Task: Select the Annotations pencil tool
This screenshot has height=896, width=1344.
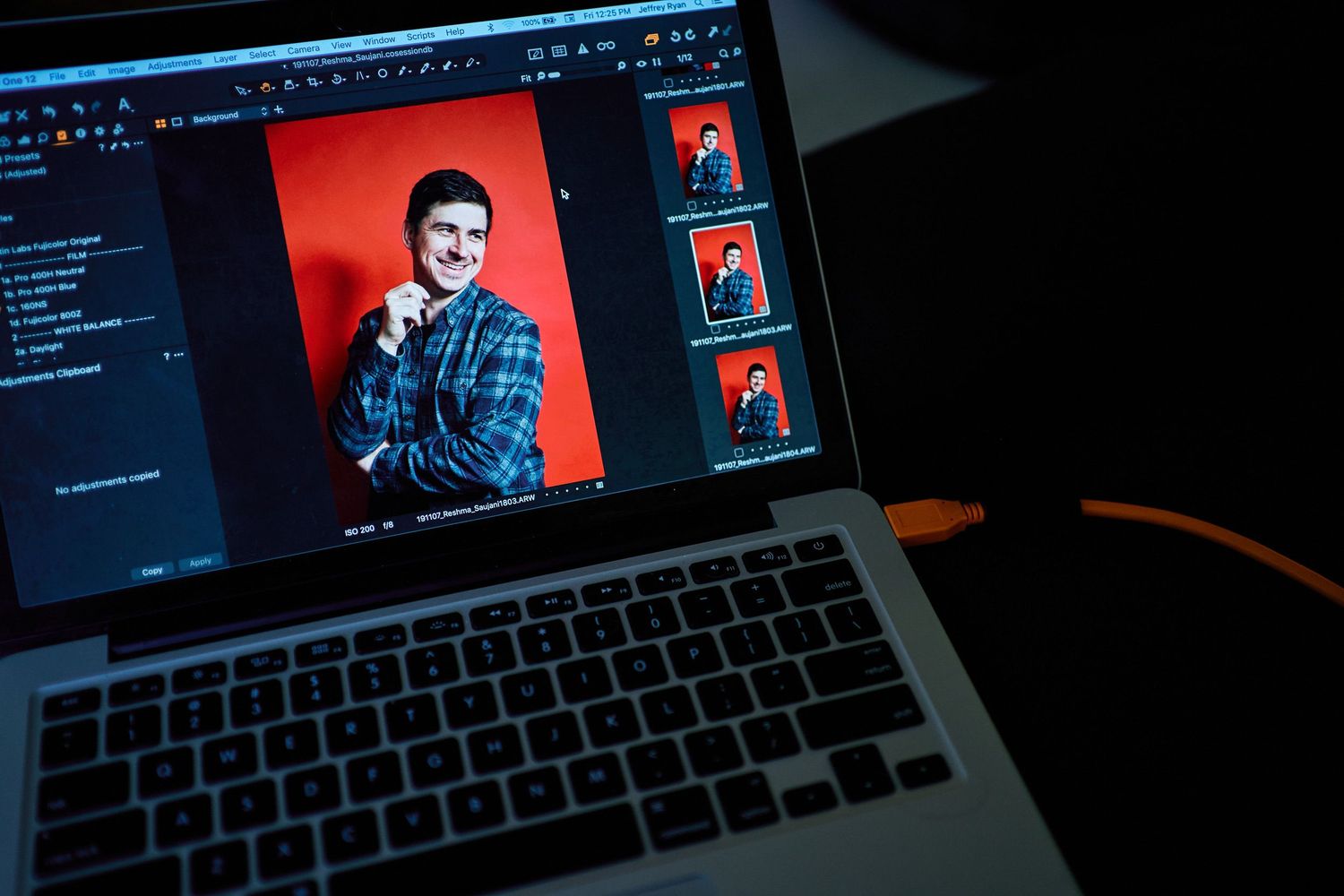Action: click(470, 63)
